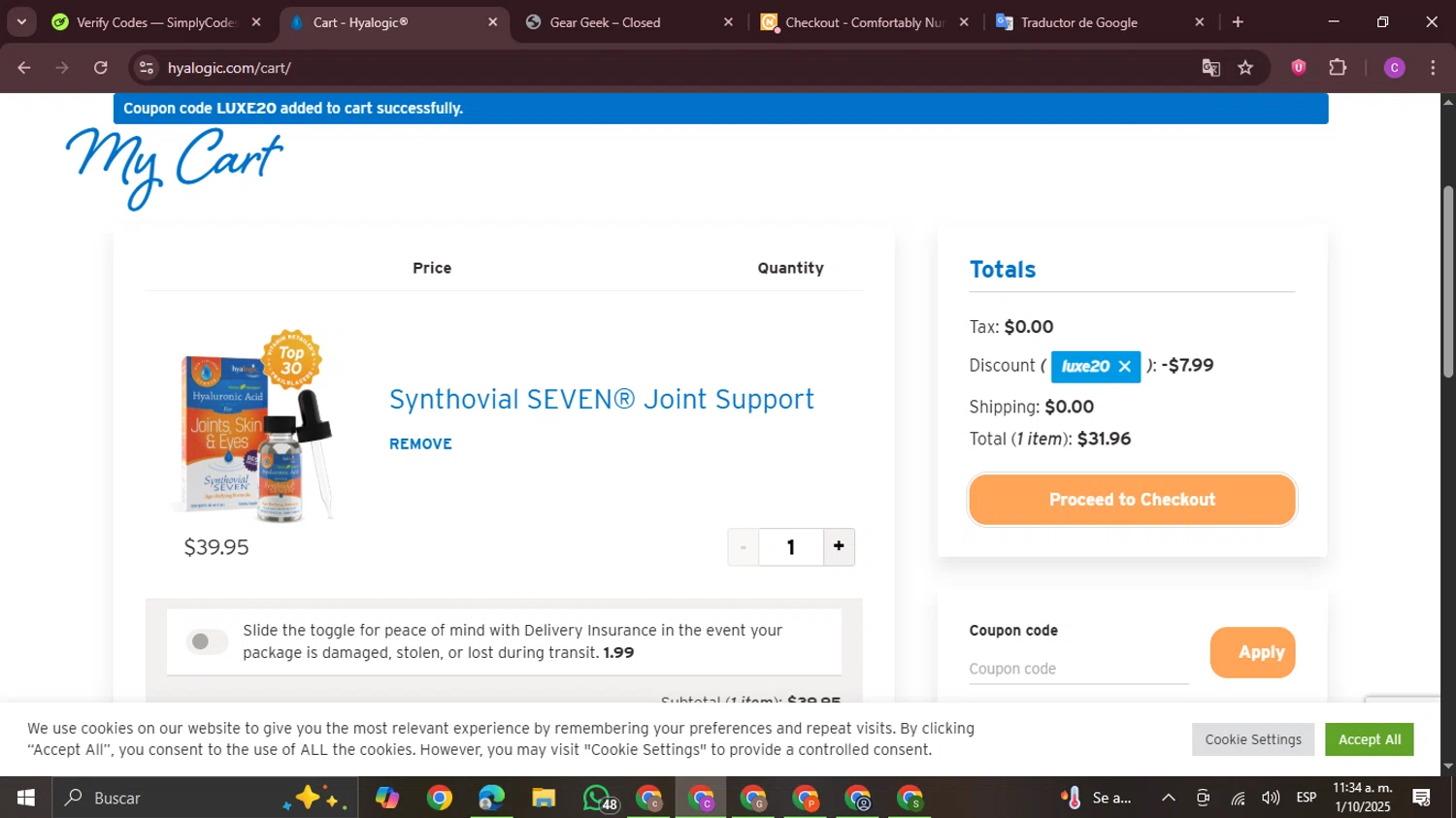1456x818 pixels.
Task: Reload the cart page
Action: 101,68
